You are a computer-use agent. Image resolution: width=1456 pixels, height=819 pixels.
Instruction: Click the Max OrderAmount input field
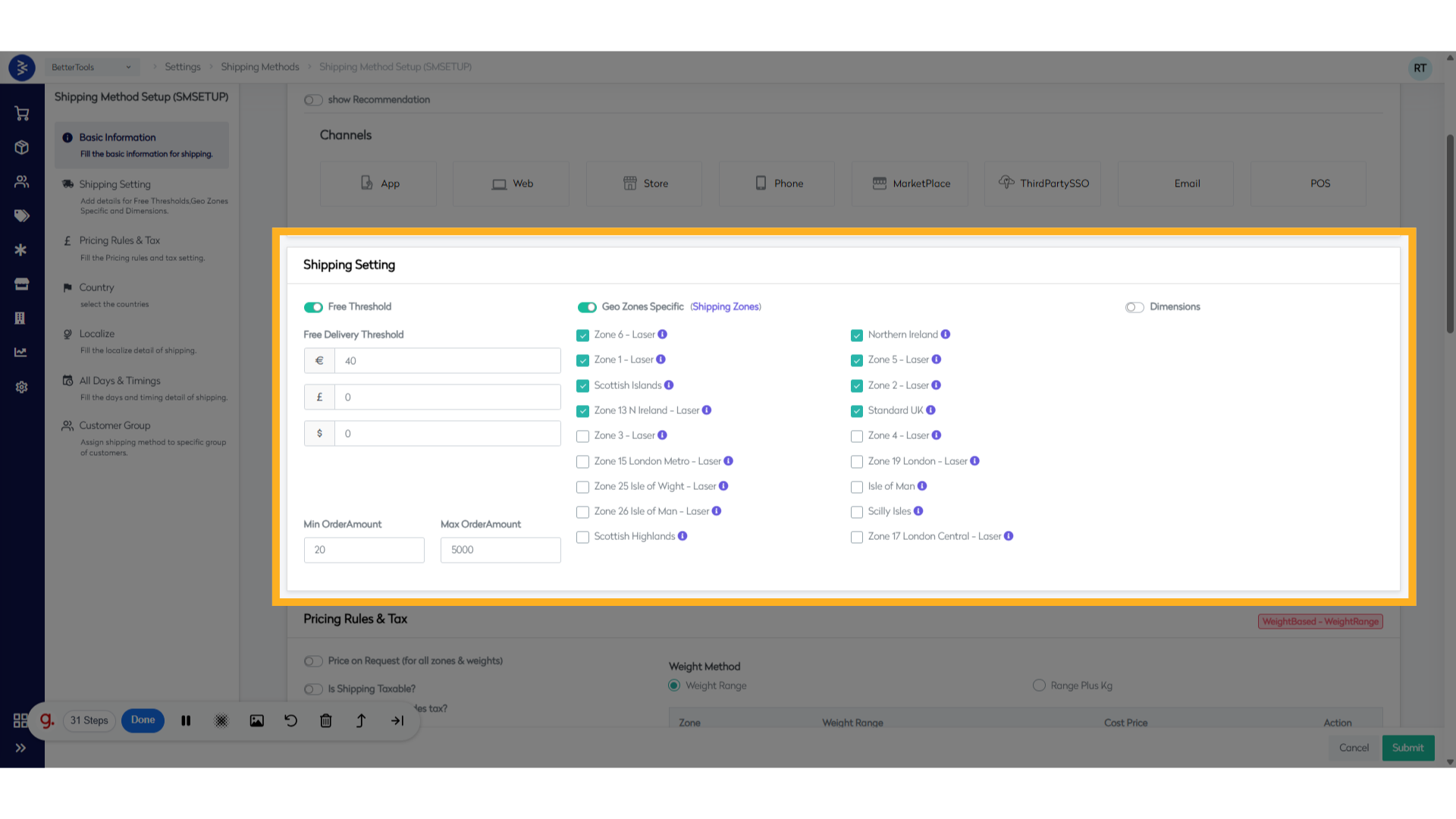[500, 550]
